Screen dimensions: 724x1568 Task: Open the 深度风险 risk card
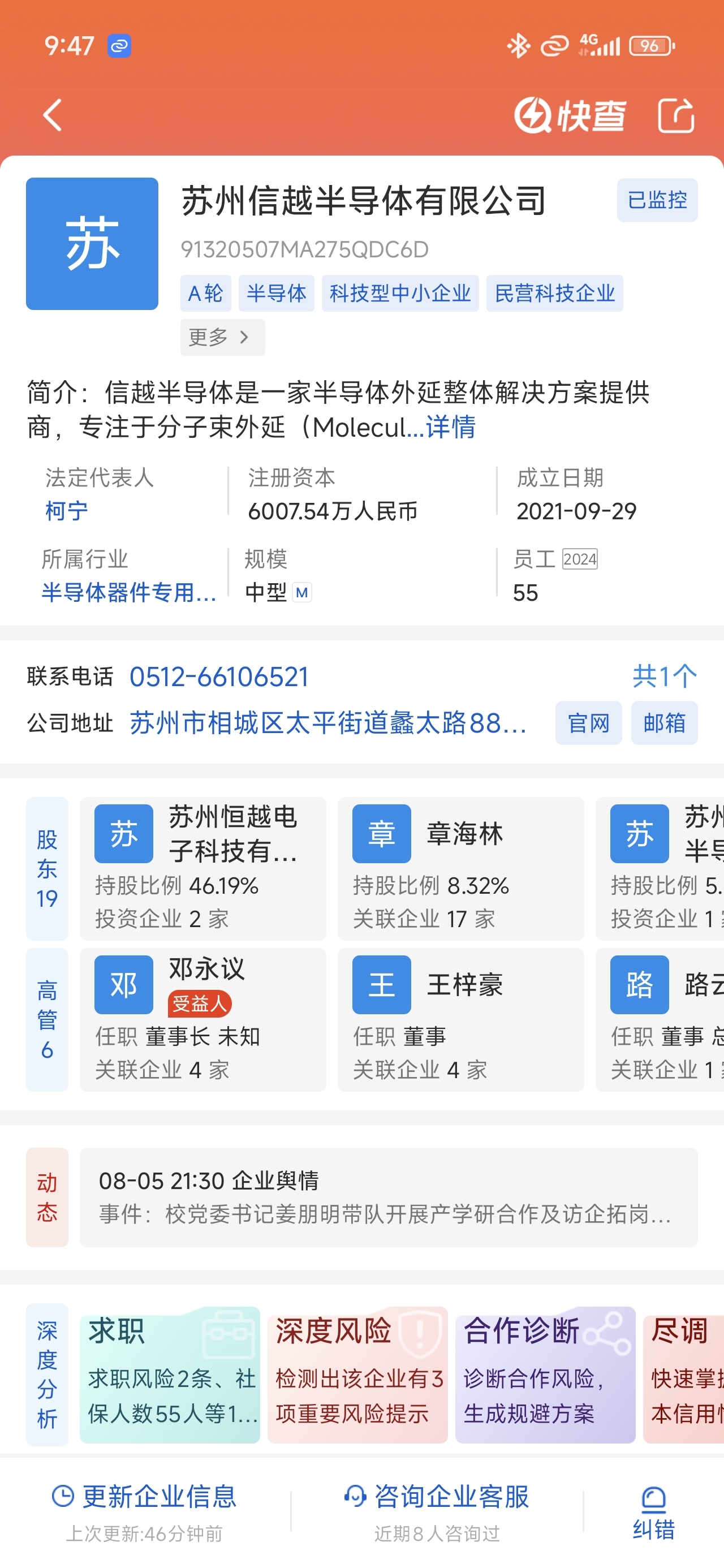tap(357, 1375)
